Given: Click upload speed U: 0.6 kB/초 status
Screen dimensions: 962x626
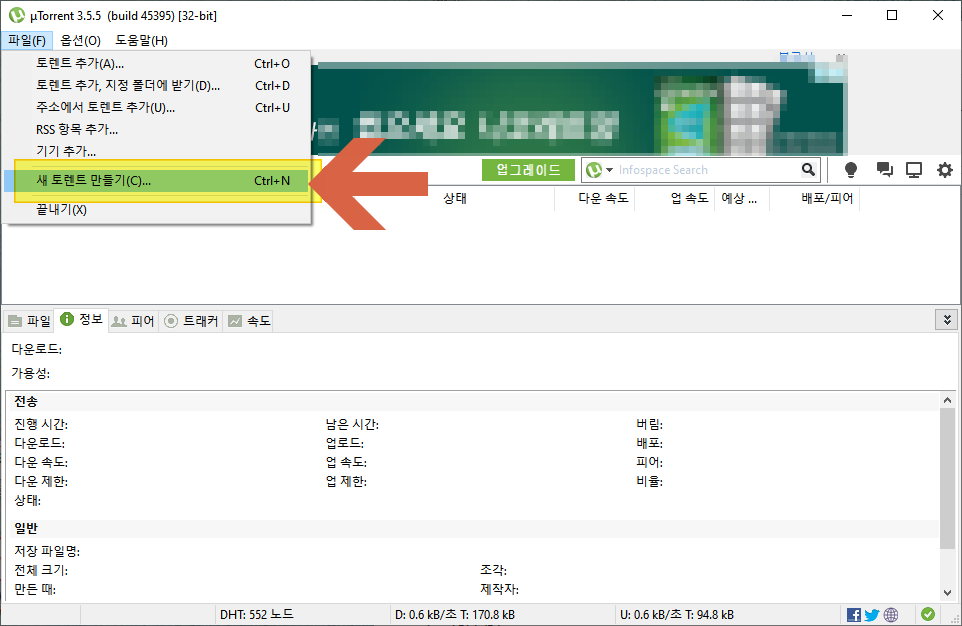Looking at the screenshot, I should (677, 614).
